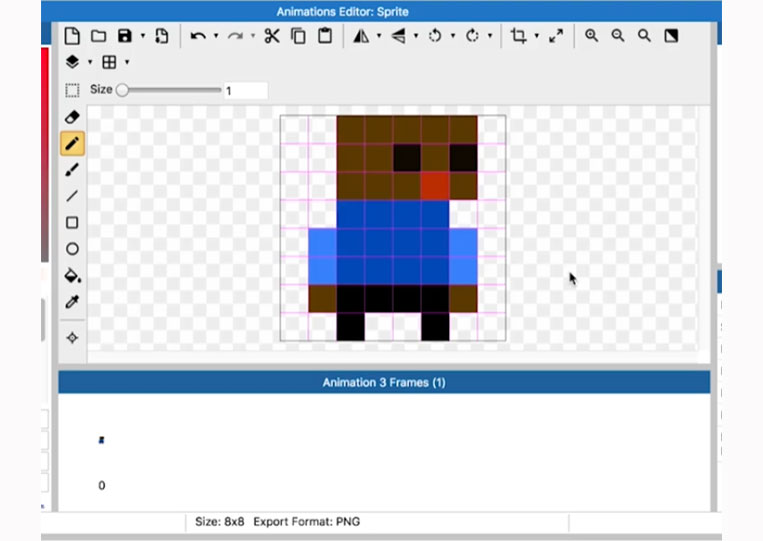Image resolution: width=763 pixels, height=541 pixels.
Task: Click the red color strip on left edge
Action: (x=45, y=155)
